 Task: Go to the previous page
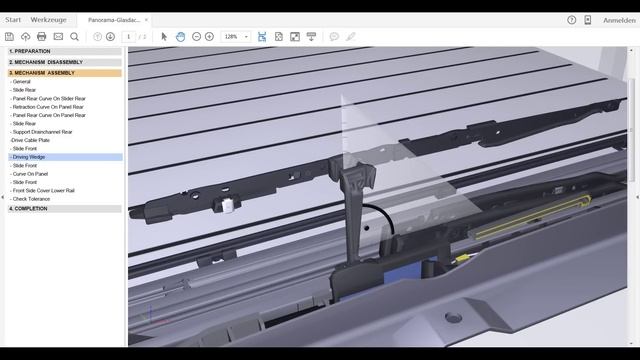97,37
